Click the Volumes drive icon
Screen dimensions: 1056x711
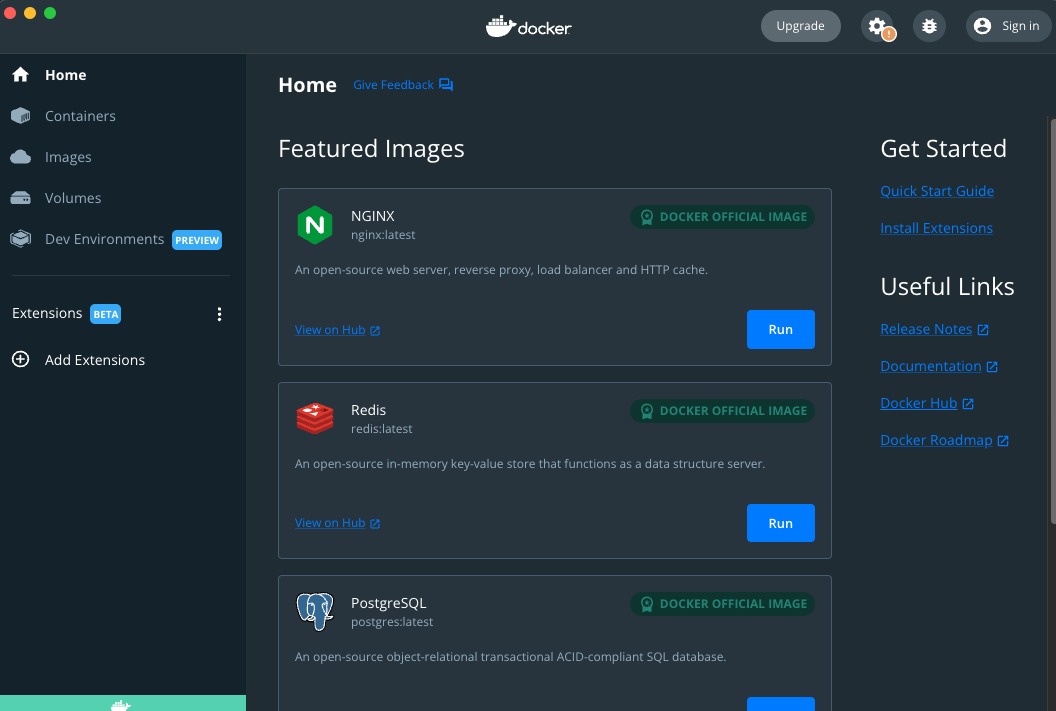click(x=21, y=198)
